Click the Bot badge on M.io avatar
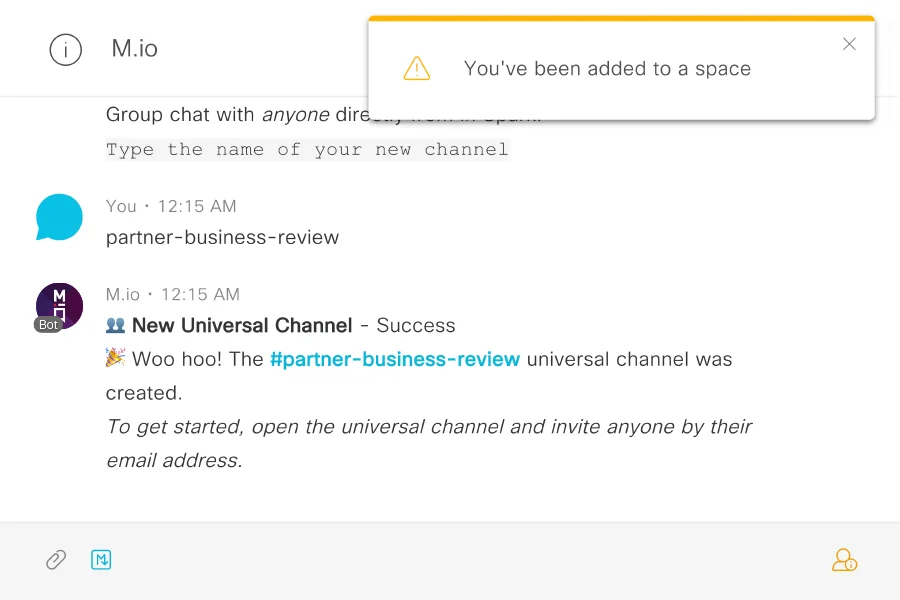 (47, 324)
